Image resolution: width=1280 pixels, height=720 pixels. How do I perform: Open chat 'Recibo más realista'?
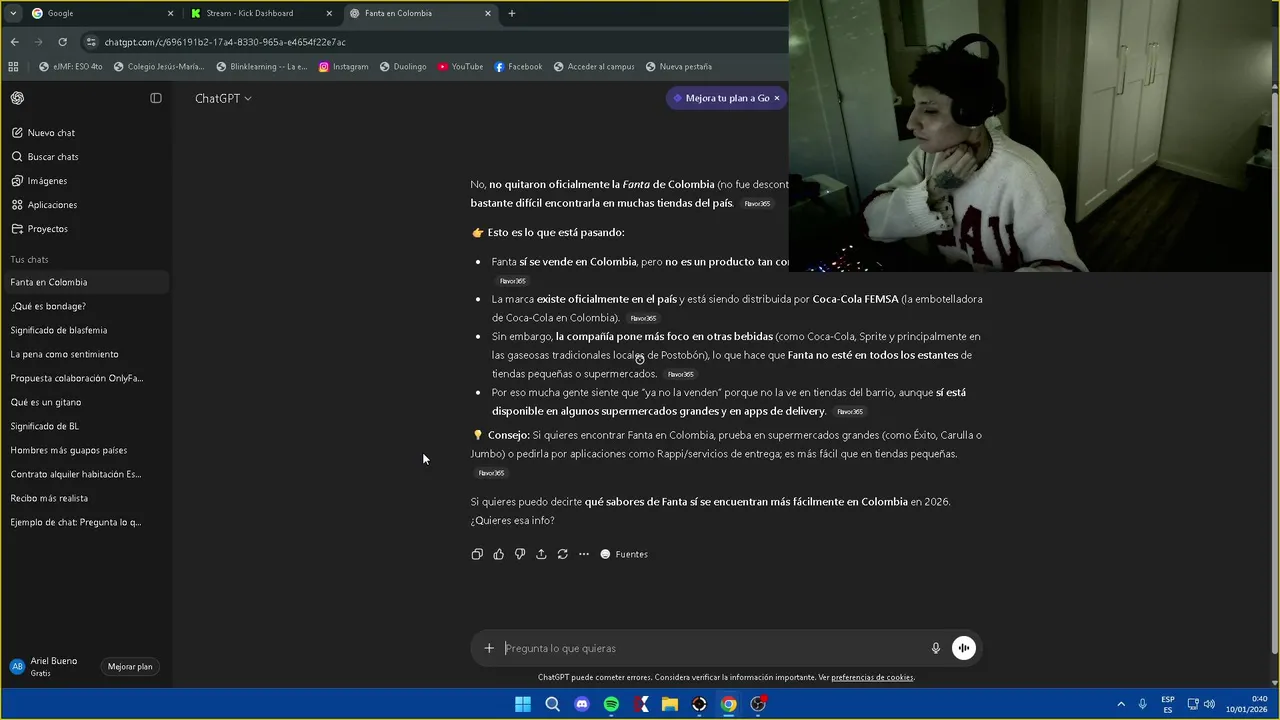[x=85, y=498]
